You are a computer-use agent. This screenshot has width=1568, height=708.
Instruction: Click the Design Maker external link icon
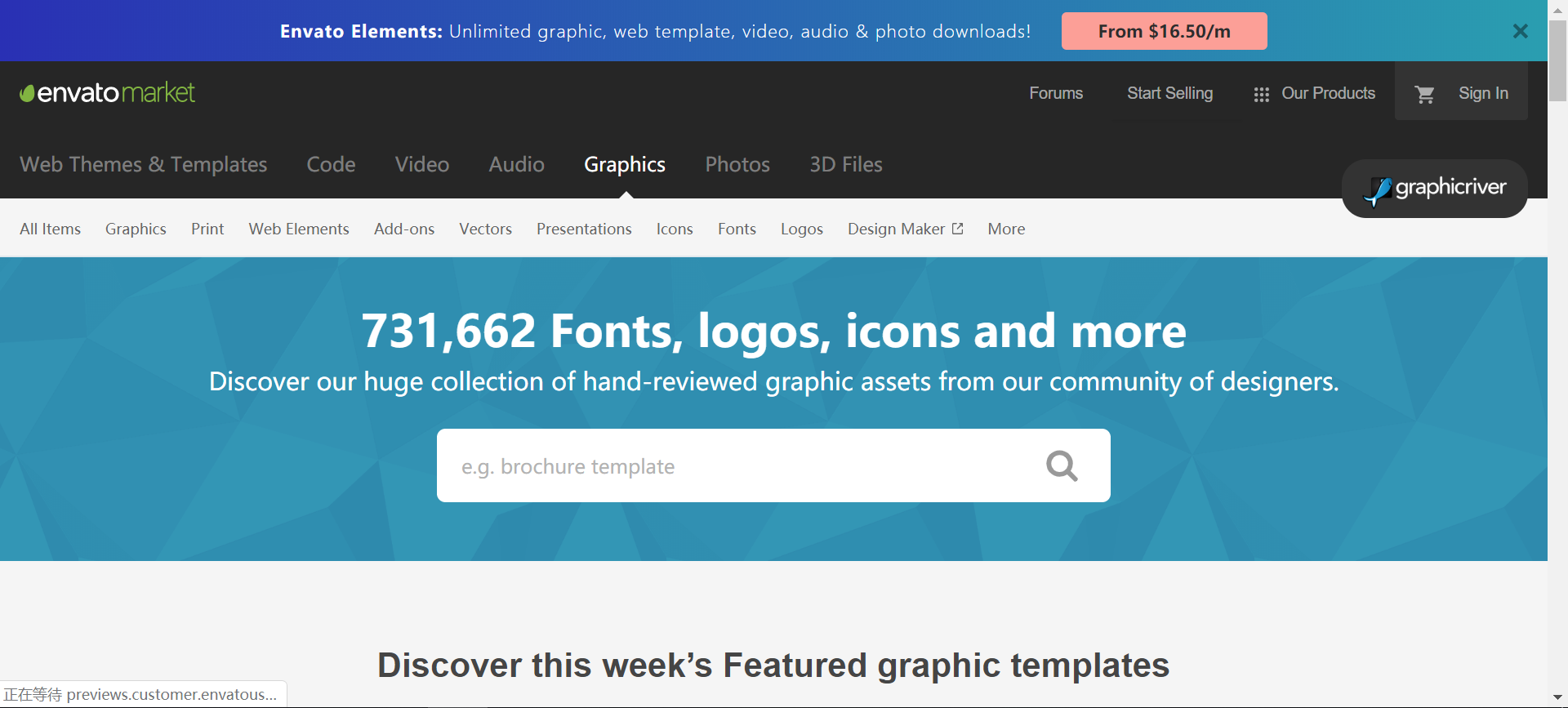[x=958, y=229]
